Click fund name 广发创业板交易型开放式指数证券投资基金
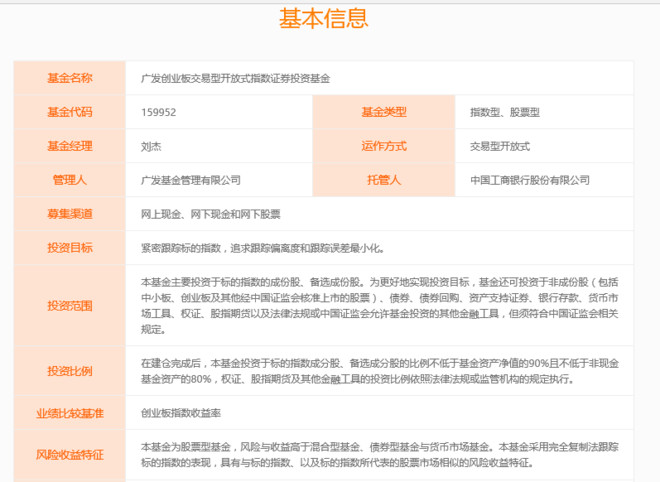The image size is (660, 482). tap(235, 79)
